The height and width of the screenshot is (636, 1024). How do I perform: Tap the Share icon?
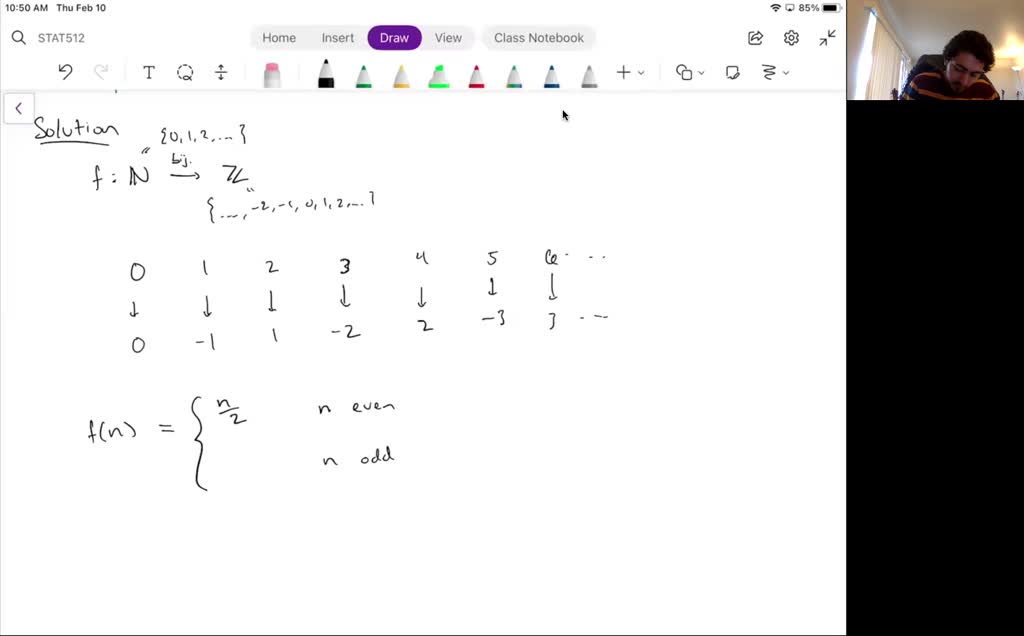(x=756, y=38)
